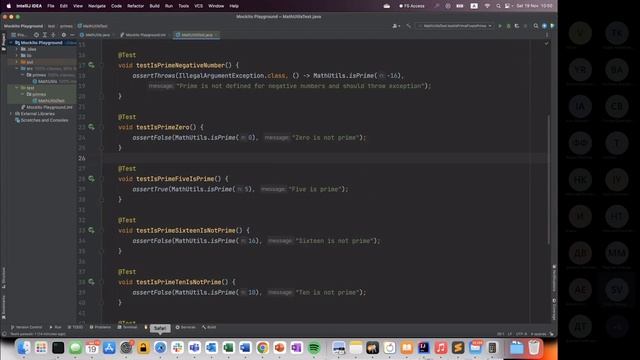Open Microsoft Excel from the dock
Viewport: 640px width, 360px height.
228,348
